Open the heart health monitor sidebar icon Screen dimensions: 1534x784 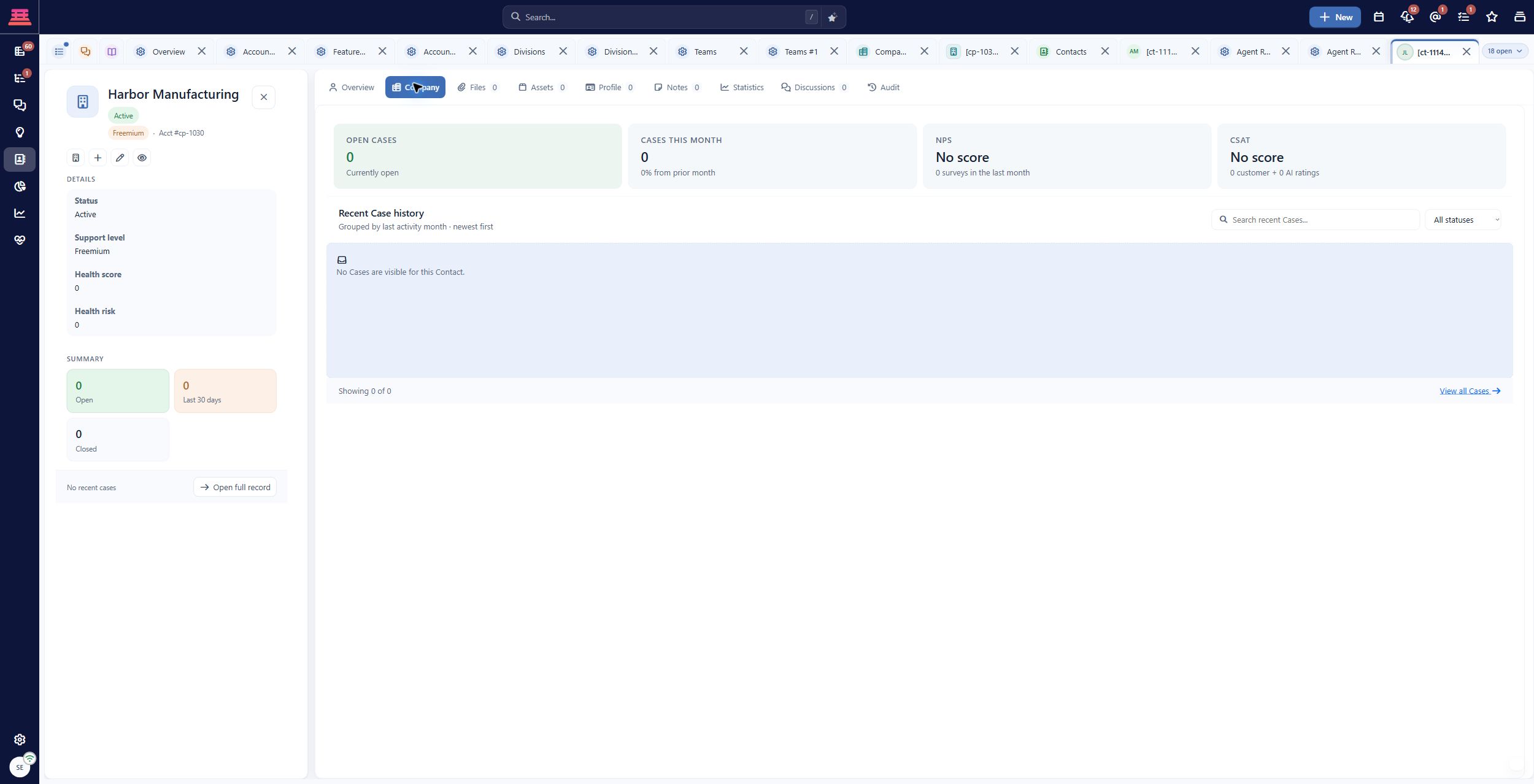coord(20,240)
